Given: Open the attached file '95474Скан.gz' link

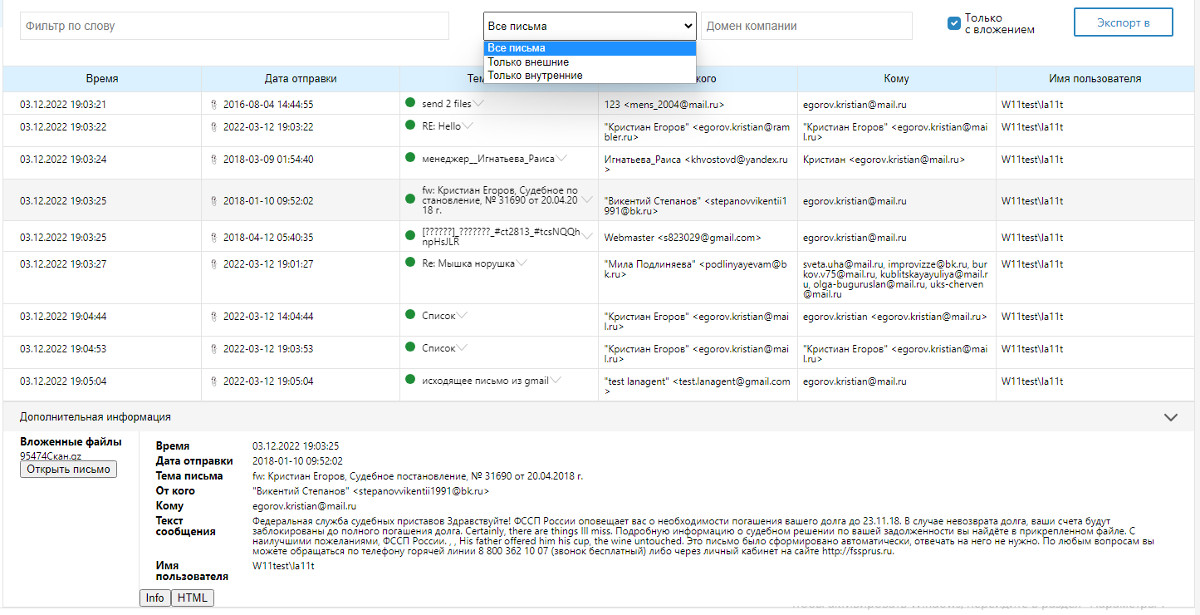Looking at the screenshot, I should 51,455.
